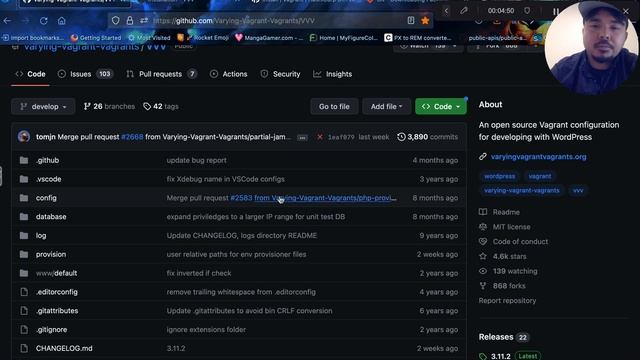Open the www/default folder
Screen dimensions: 640x360
point(56,273)
